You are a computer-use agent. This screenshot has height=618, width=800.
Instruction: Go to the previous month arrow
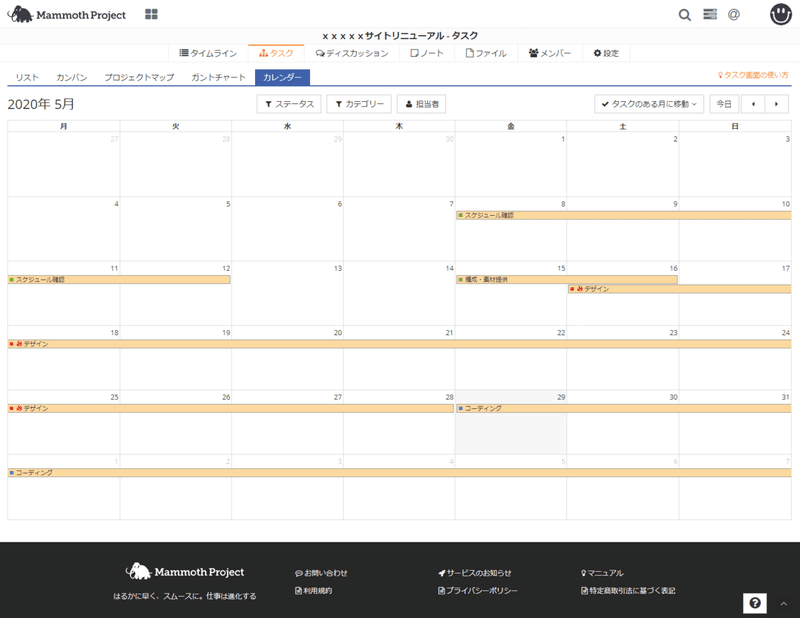tap(753, 104)
